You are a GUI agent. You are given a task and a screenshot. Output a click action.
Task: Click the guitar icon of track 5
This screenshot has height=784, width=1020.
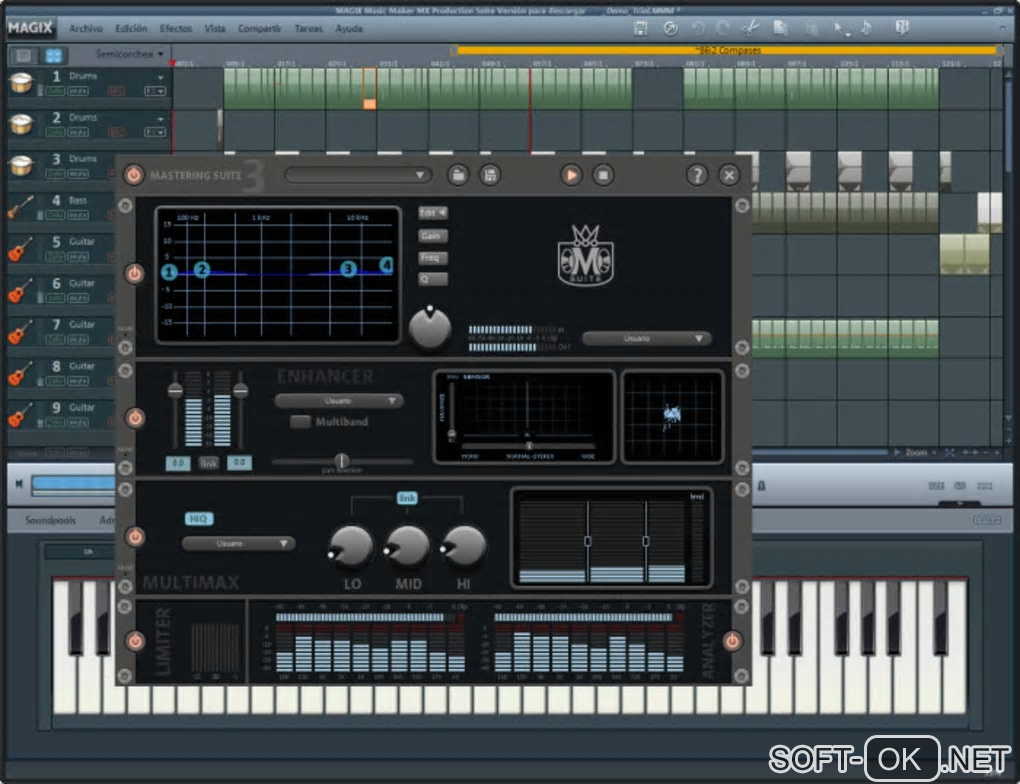click(21, 249)
